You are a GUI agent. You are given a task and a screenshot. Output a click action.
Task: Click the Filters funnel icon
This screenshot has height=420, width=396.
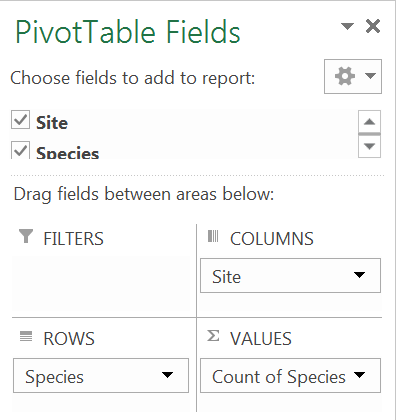click(x=26, y=236)
